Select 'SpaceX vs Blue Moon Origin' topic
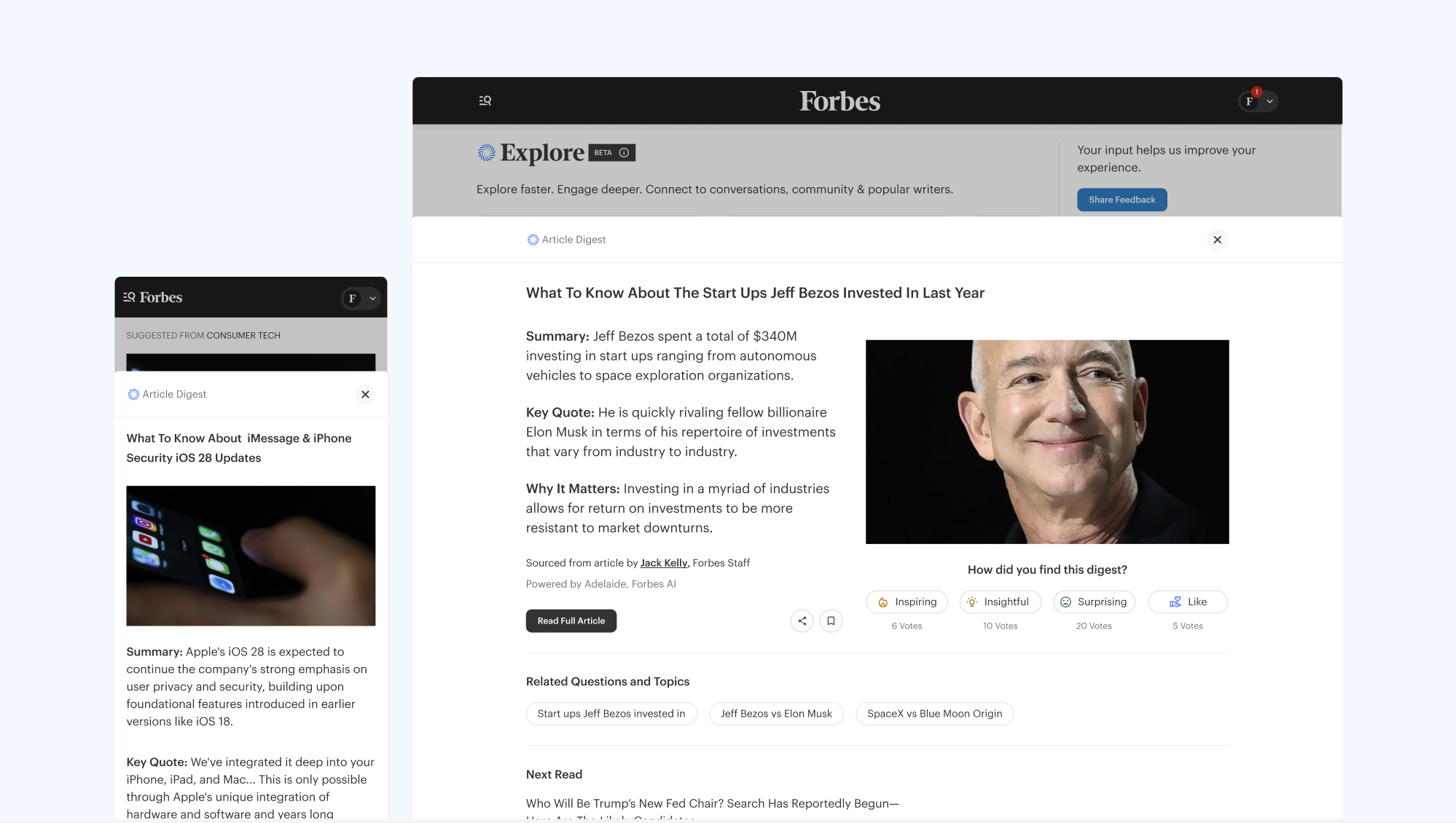1456x823 pixels. point(934,714)
